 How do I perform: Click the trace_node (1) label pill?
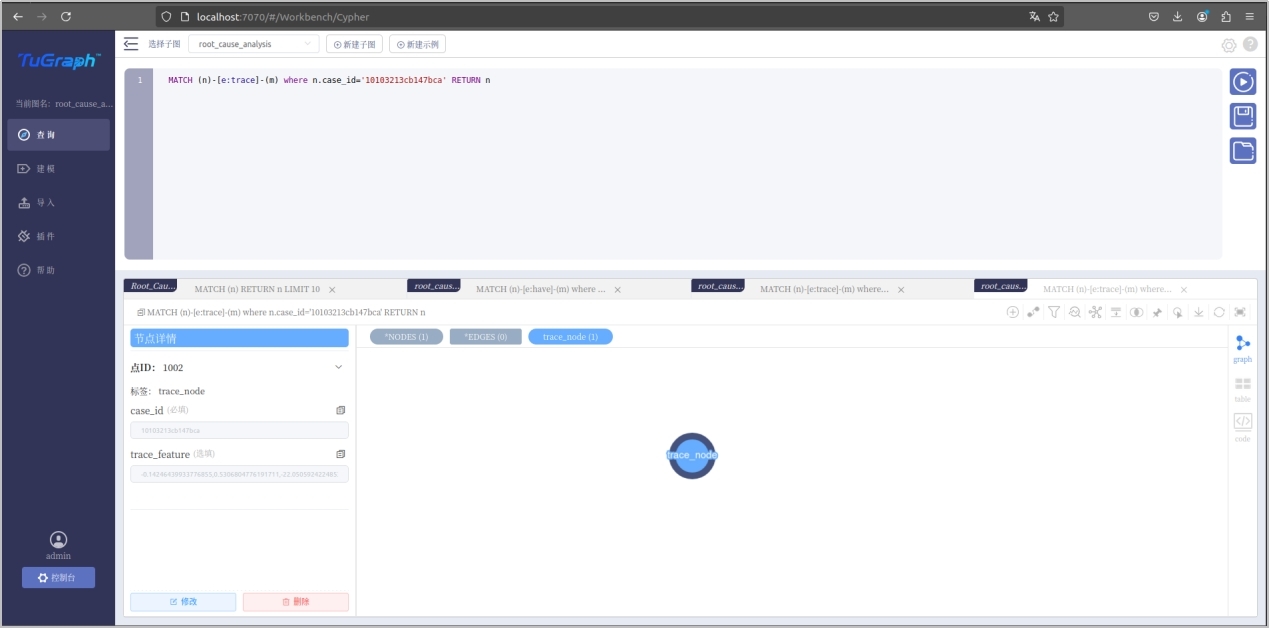pos(570,337)
